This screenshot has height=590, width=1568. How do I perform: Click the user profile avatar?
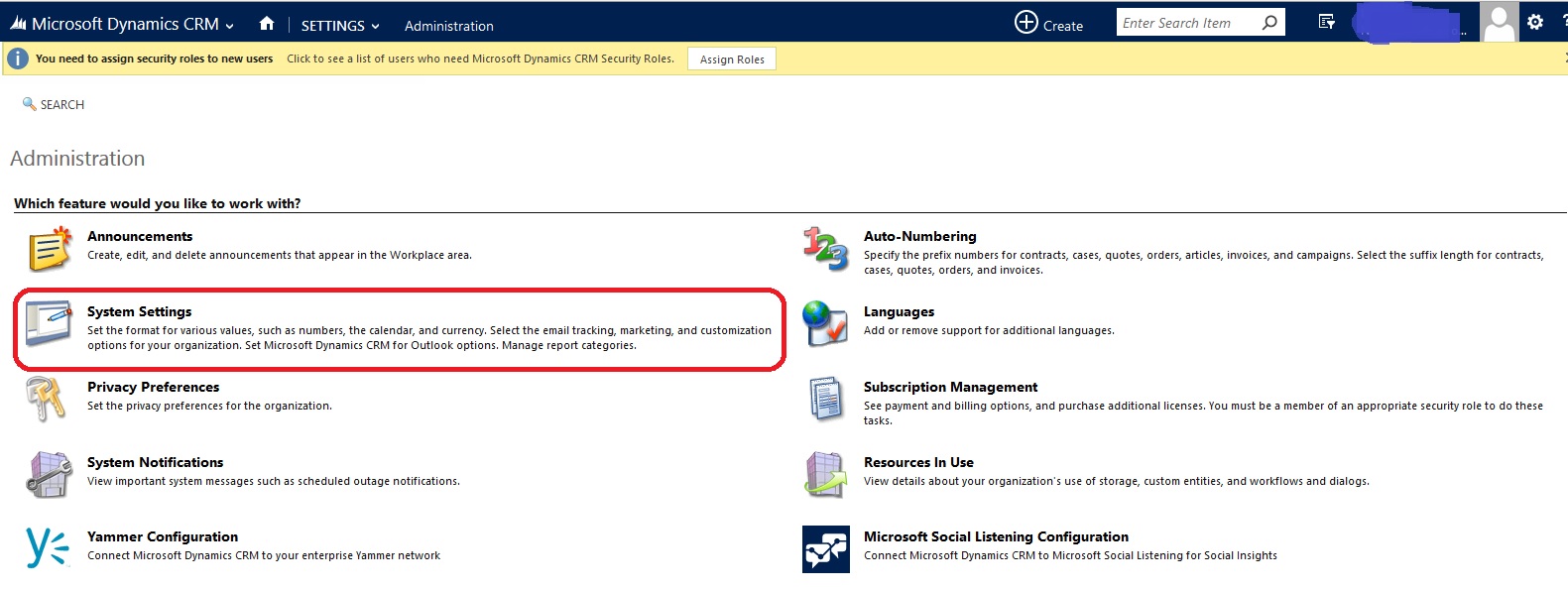(x=1498, y=22)
